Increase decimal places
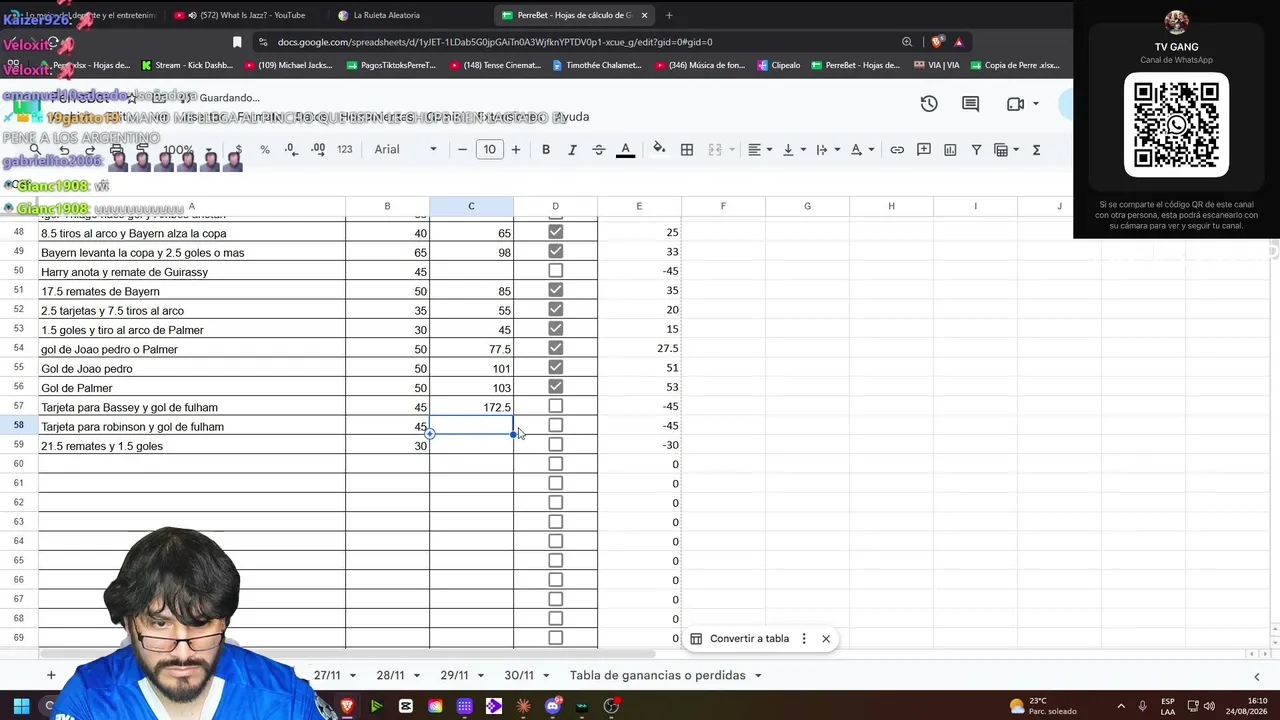Screen dimensions: 1280x720 pos(318,150)
